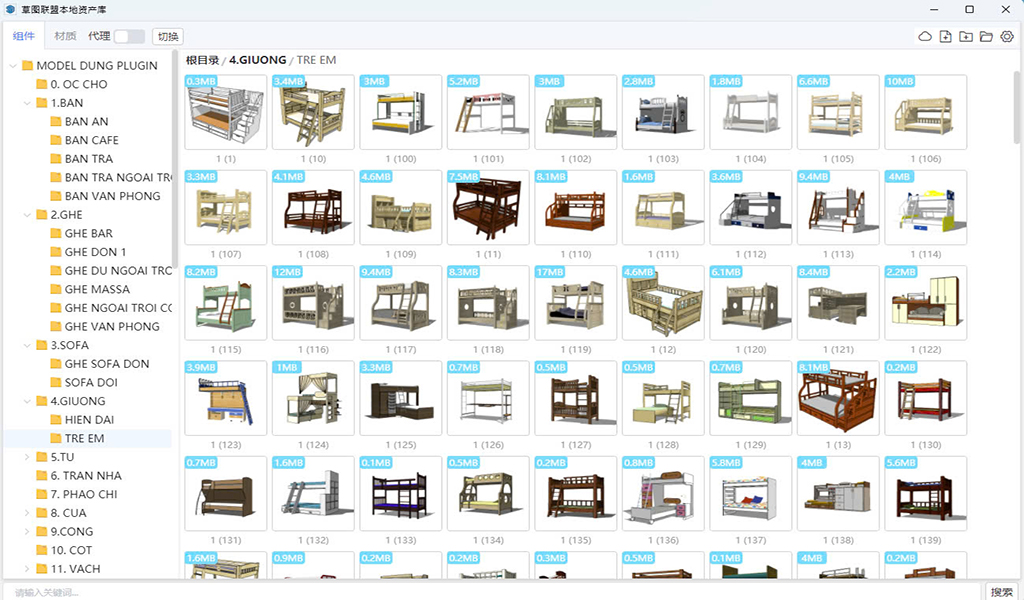This screenshot has width=1024, height=600.
Task: Select bunk bed thumbnail 1 (106)
Action: pyautogui.click(x=926, y=112)
